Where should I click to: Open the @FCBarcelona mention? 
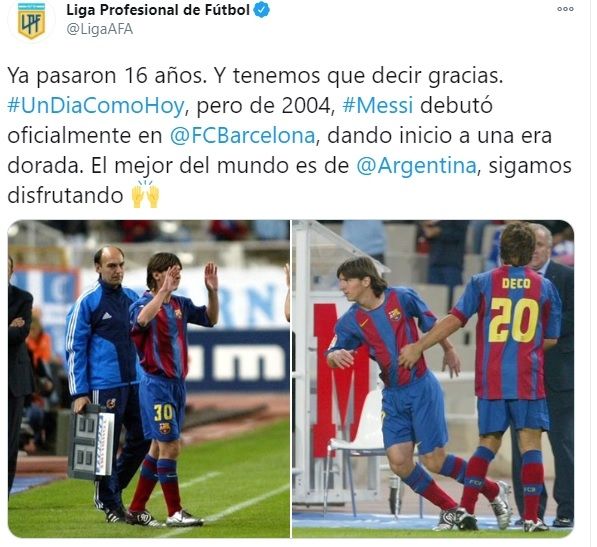click(243, 136)
